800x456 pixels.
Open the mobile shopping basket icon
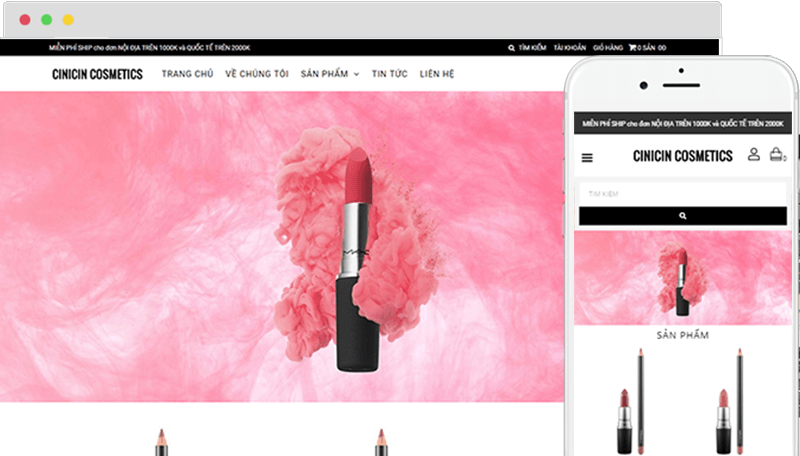click(x=776, y=155)
